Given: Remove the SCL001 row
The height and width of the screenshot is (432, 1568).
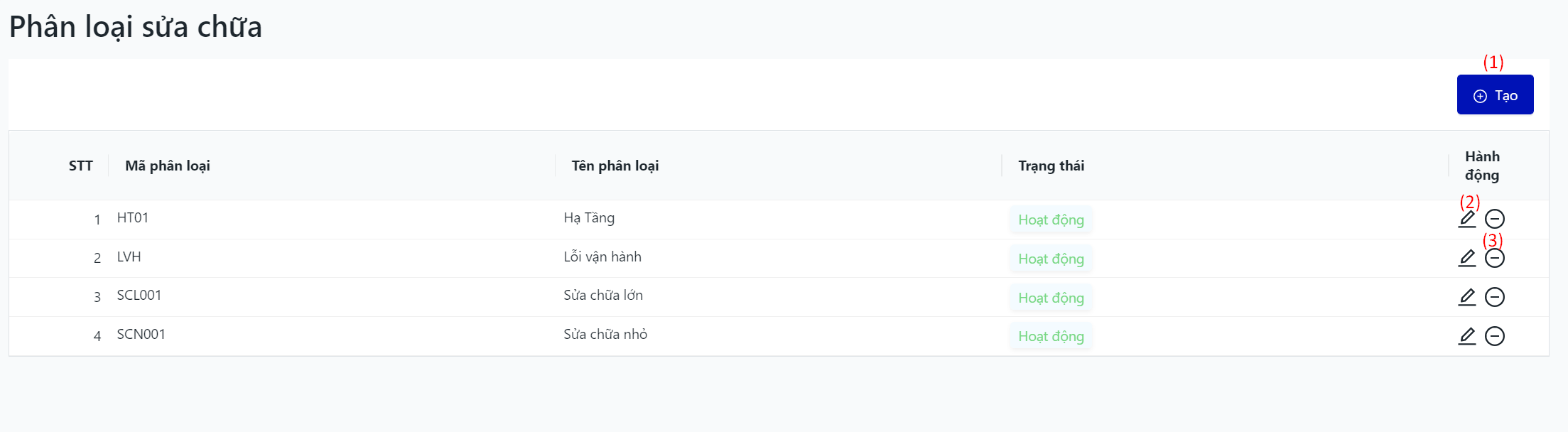Looking at the screenshot, I should (x=1495, y=297).
